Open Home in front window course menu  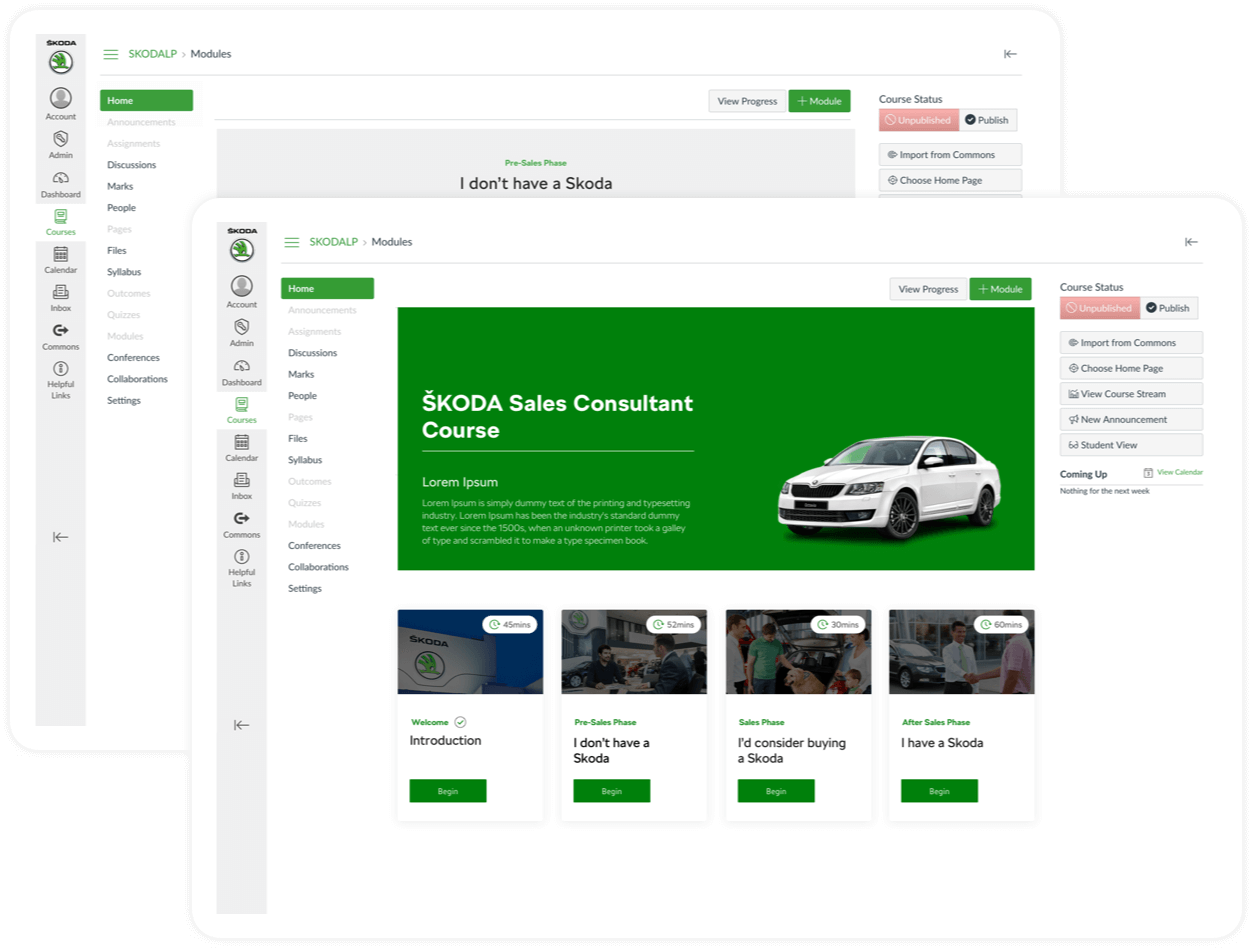pos(327,289)
